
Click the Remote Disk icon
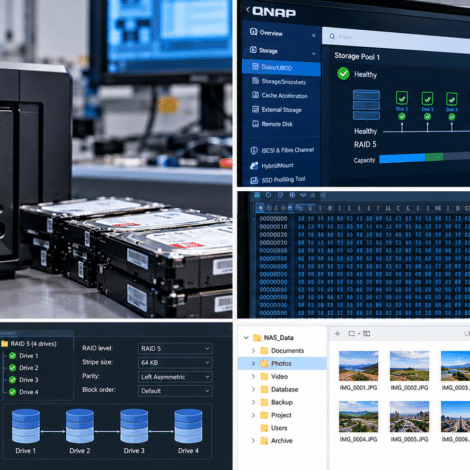click(x=255, y=124)
